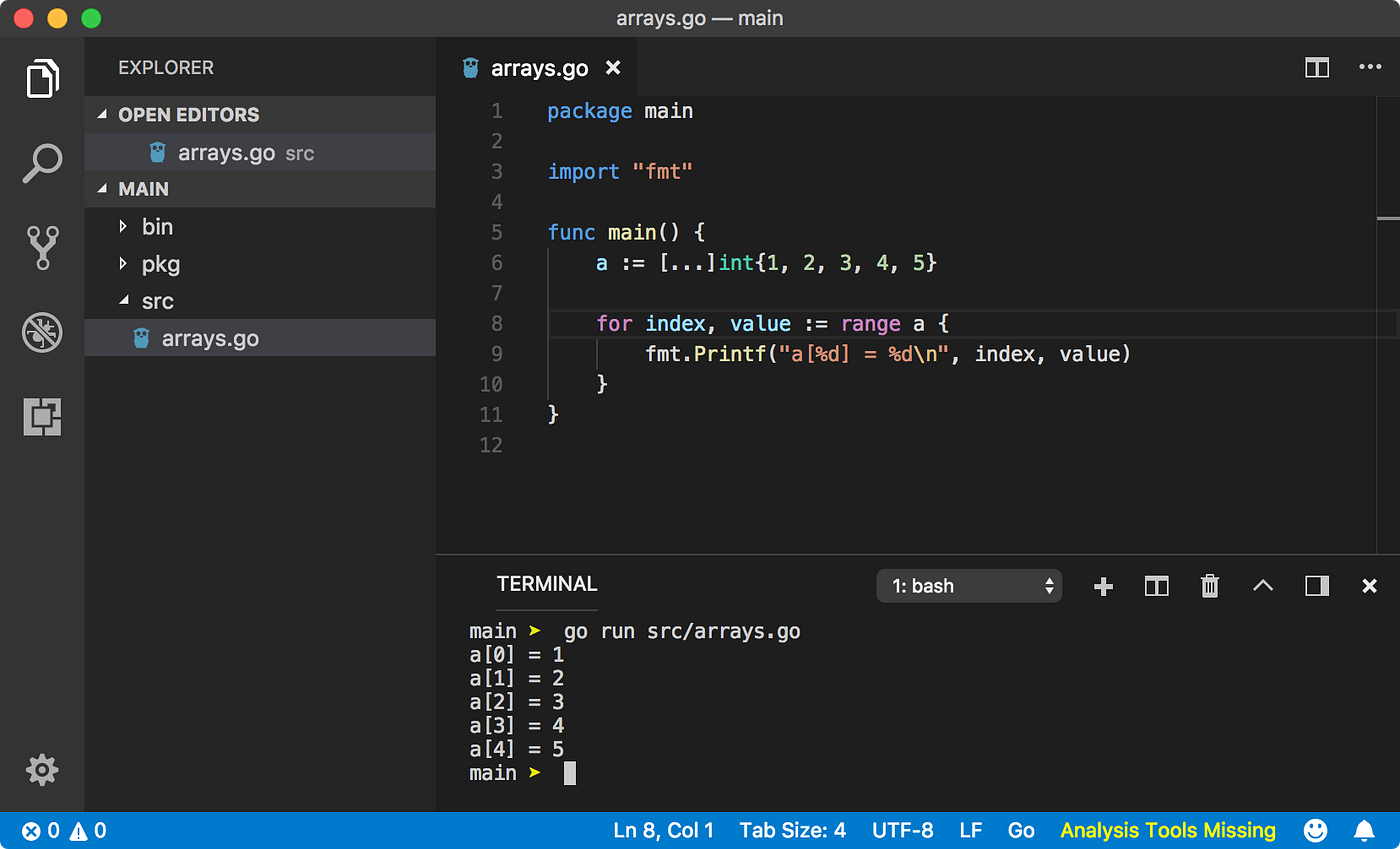The width and height of the screenshot is (1400, 849).
Task: Open the Debug view
Action: [x=42, y=332]
